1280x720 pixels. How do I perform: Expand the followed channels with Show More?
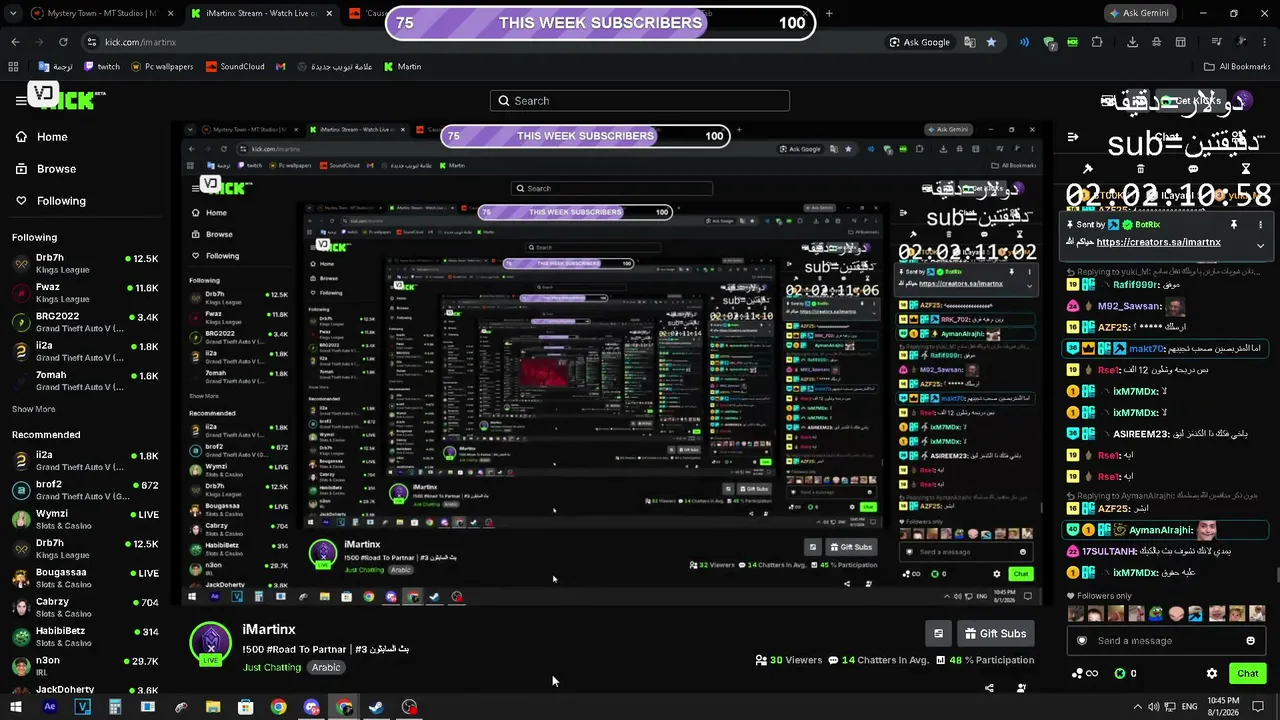pos(33,409)
